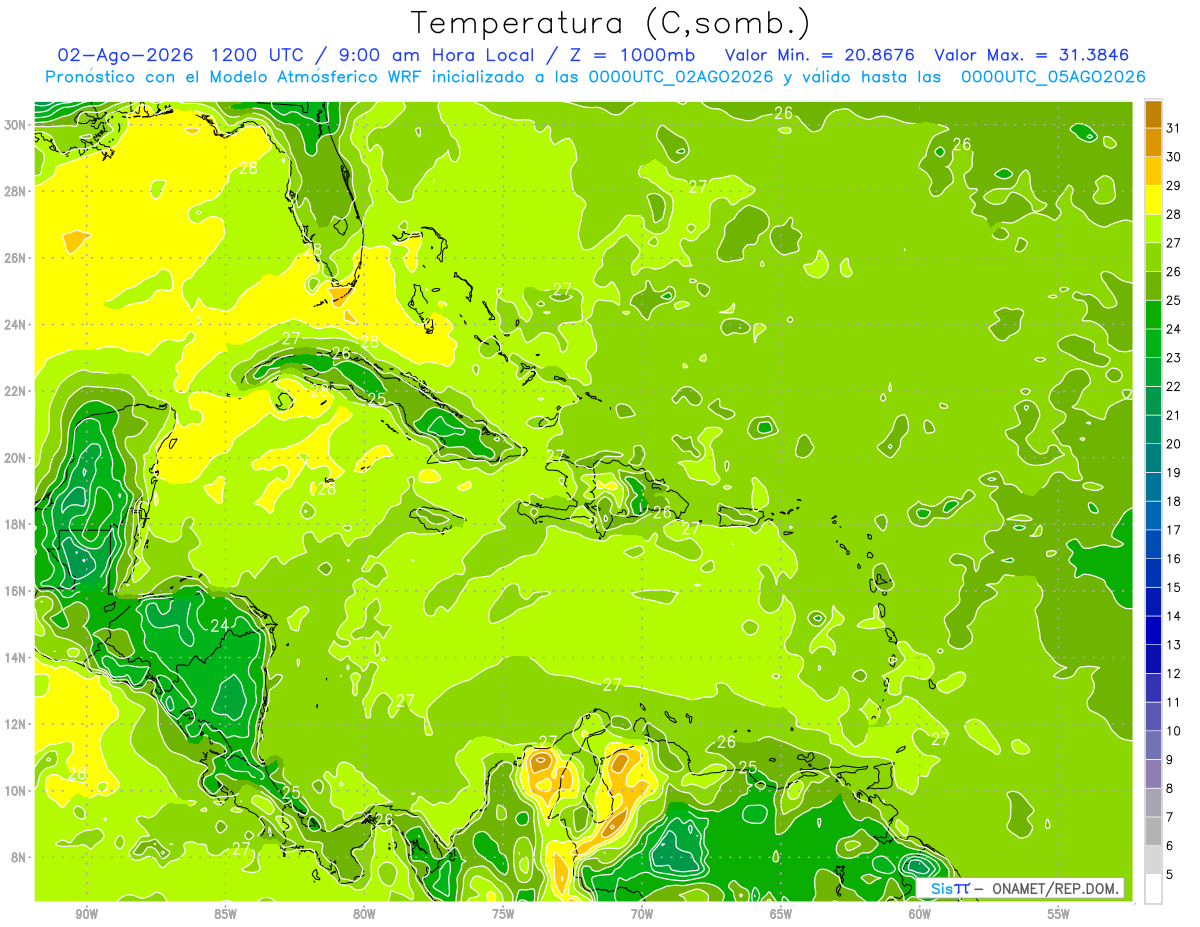Click the "18N" latitude axis label
The image size is (1200, 927).
(x=15, y=524)
